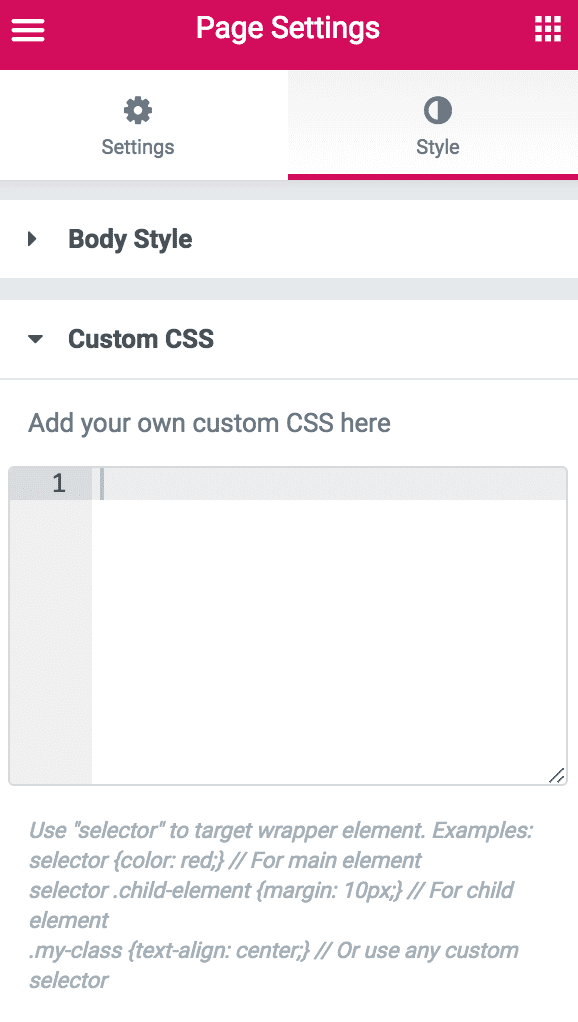Screen dimensions: 578x1022
Task: Open the Elementor hamburger menu
Action: 27,29
